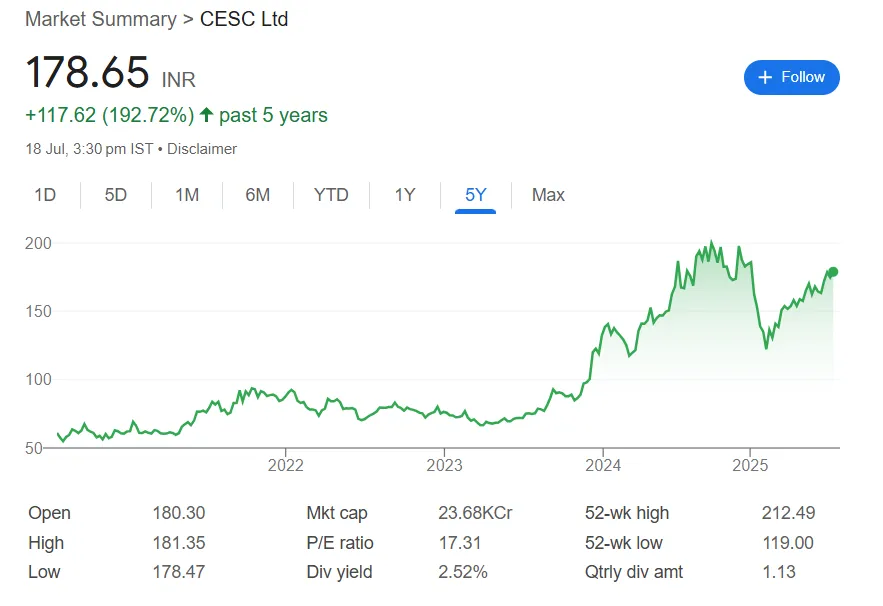
Task: Click the plus icon in the Follow button
Action: pyautogui.click(x=765, y=77)
